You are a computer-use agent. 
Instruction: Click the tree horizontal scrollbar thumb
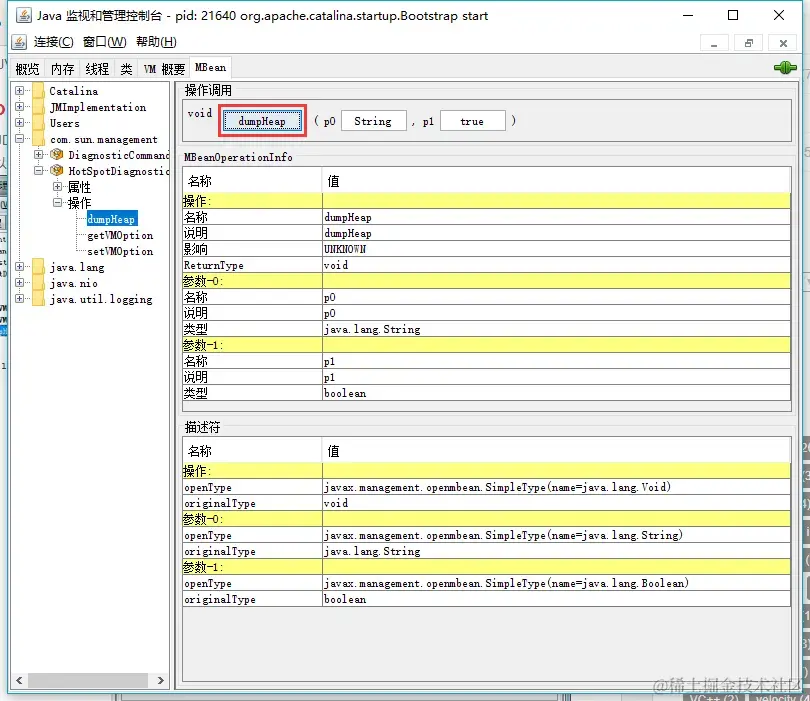[88, 680]
